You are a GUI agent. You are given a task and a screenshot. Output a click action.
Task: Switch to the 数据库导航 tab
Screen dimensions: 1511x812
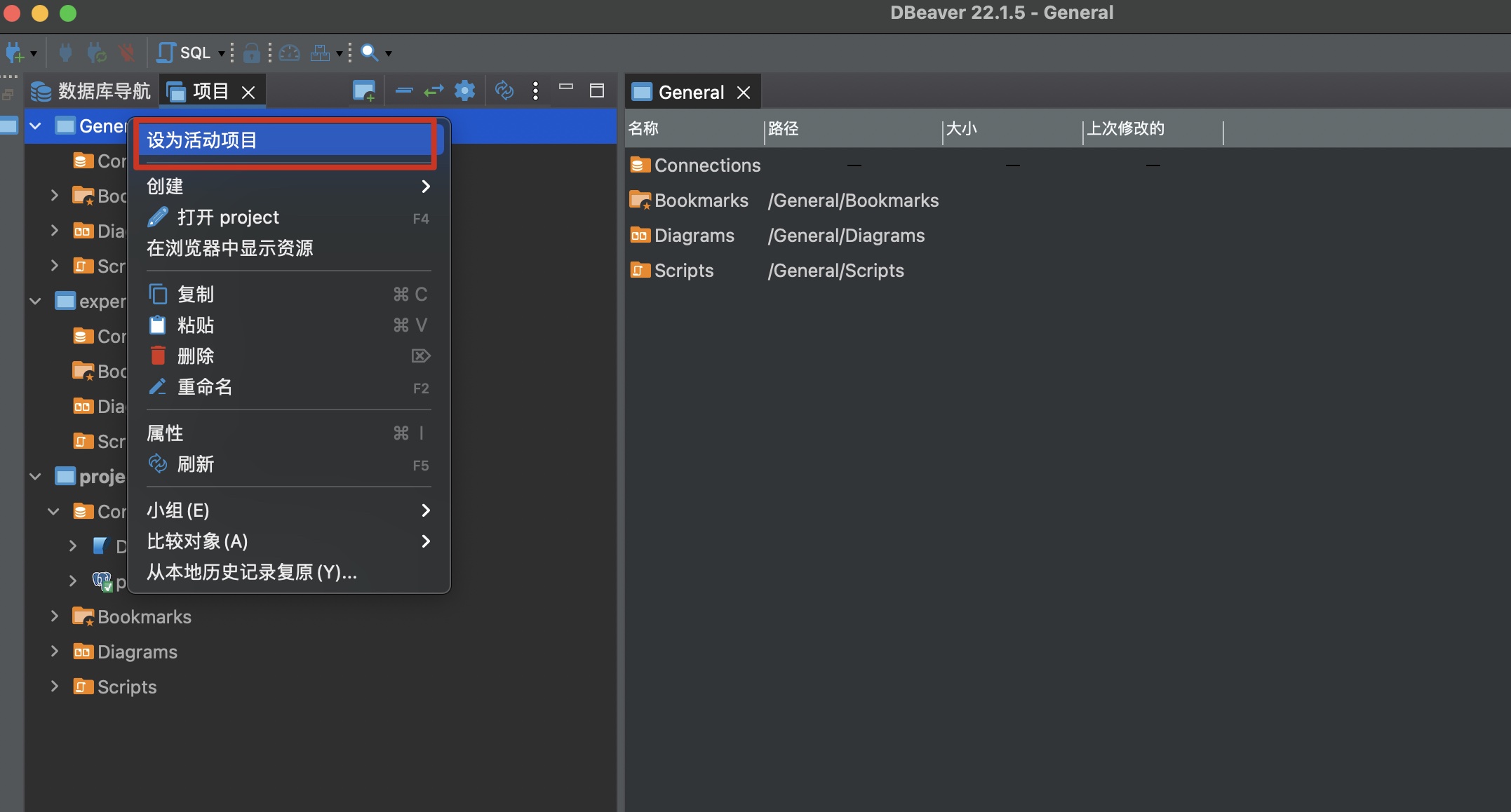click(x=90, y=91)
